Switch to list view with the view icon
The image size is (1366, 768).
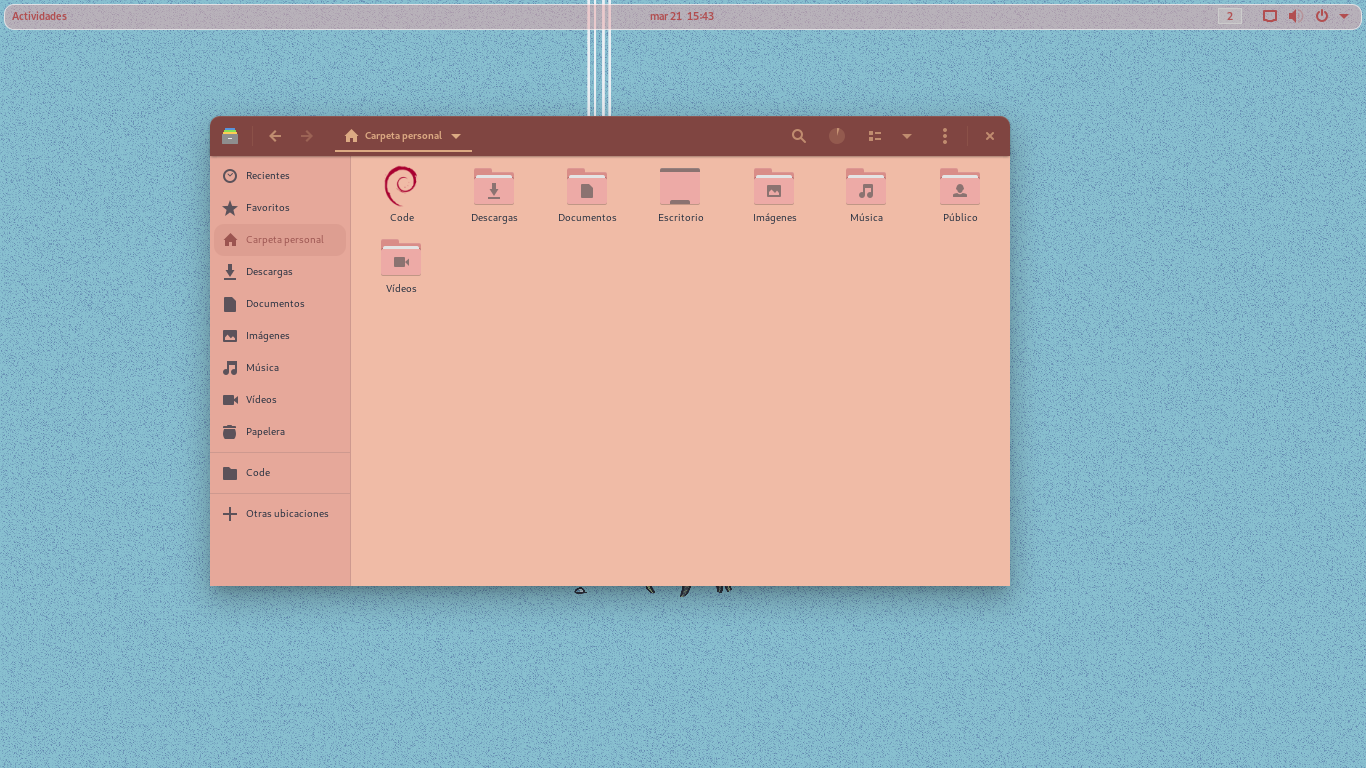tap(875, 136)
